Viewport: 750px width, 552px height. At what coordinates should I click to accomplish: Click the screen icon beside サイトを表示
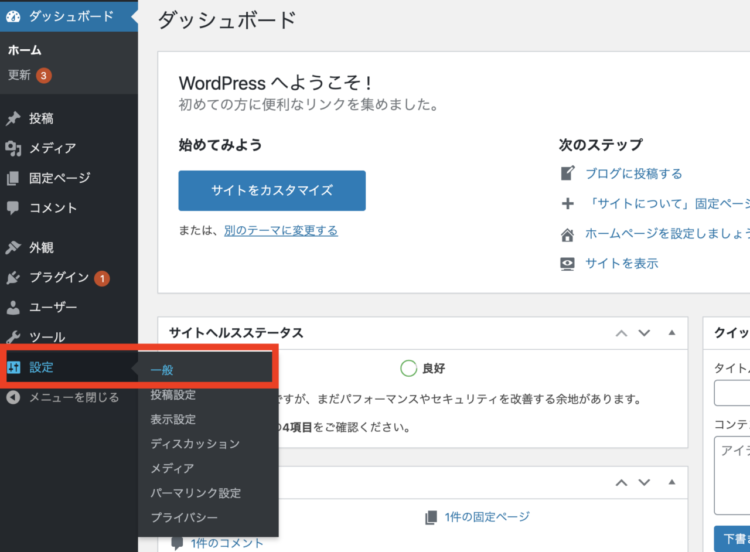click(x=568, y=264)
